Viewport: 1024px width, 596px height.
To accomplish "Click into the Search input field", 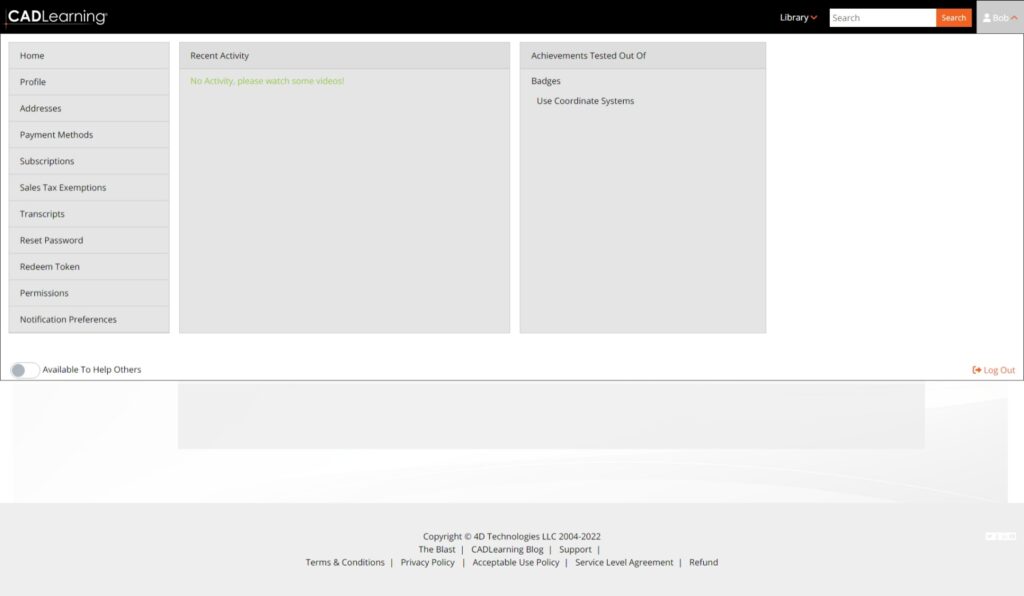I will pos(882,18).
